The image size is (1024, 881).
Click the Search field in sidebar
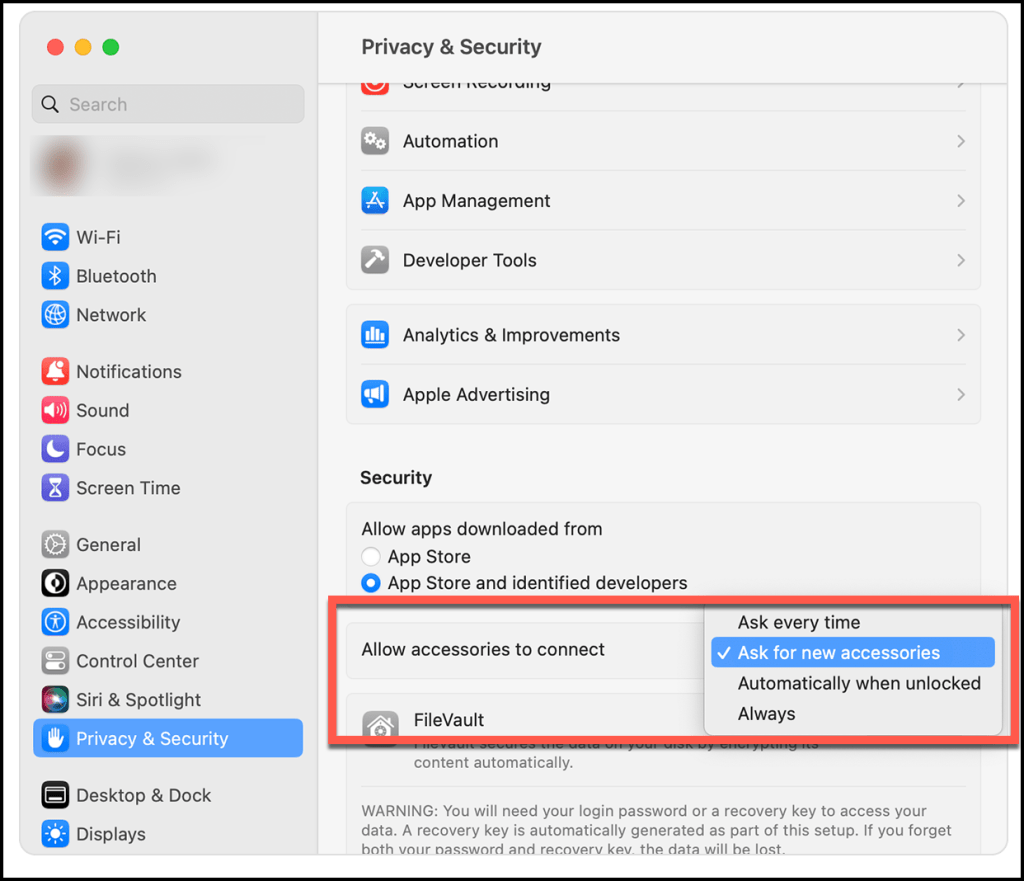click(x=168, y=104)
